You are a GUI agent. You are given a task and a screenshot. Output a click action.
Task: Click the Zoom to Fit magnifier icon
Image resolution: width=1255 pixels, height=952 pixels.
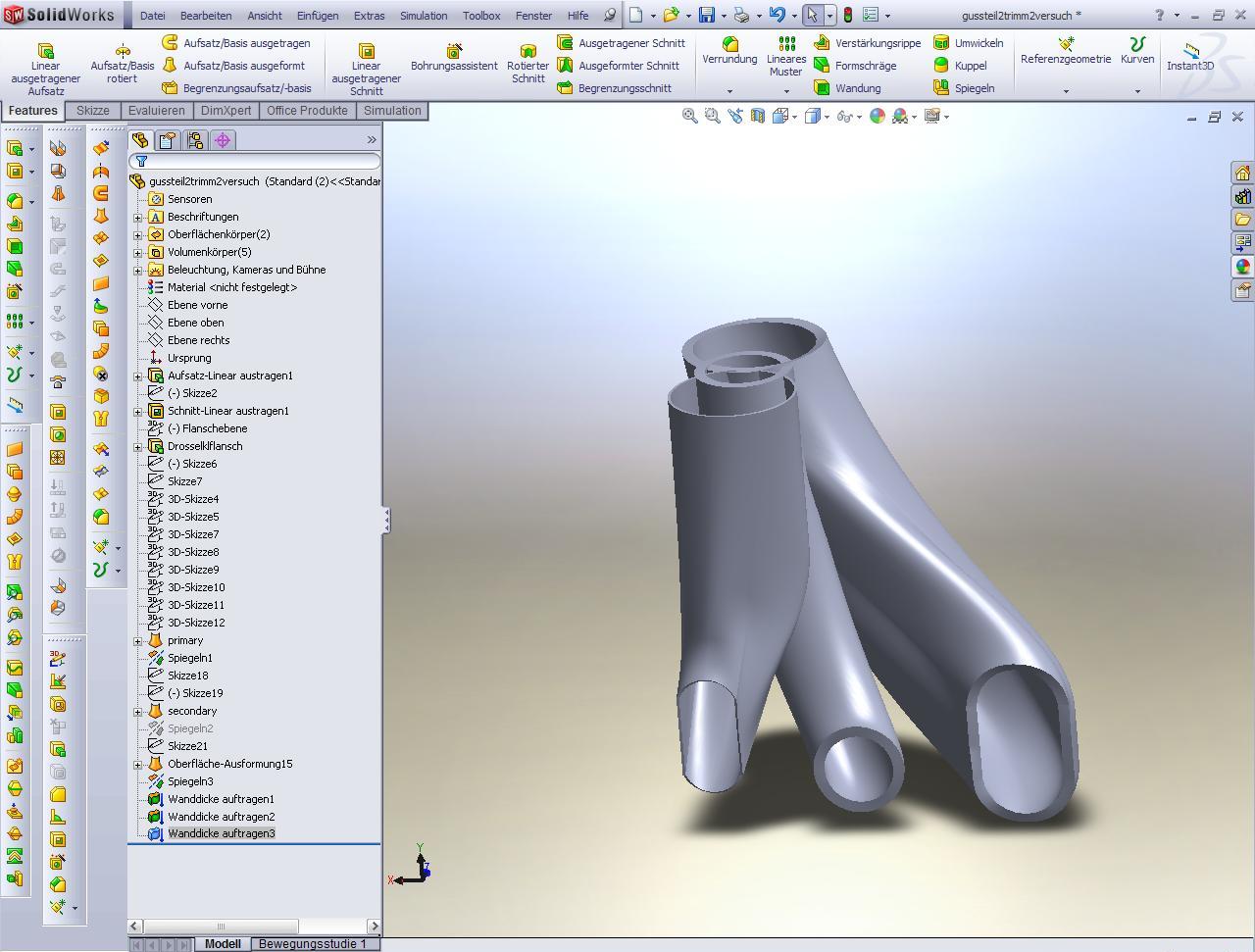[x=689, y=116]
